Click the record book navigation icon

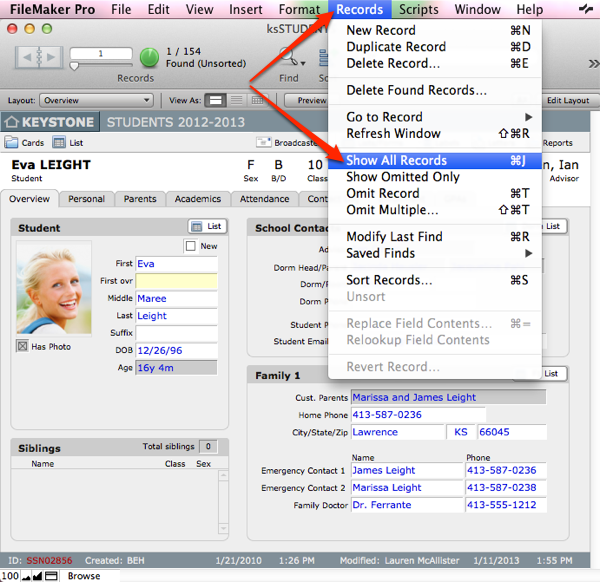(x=39, y=56)
